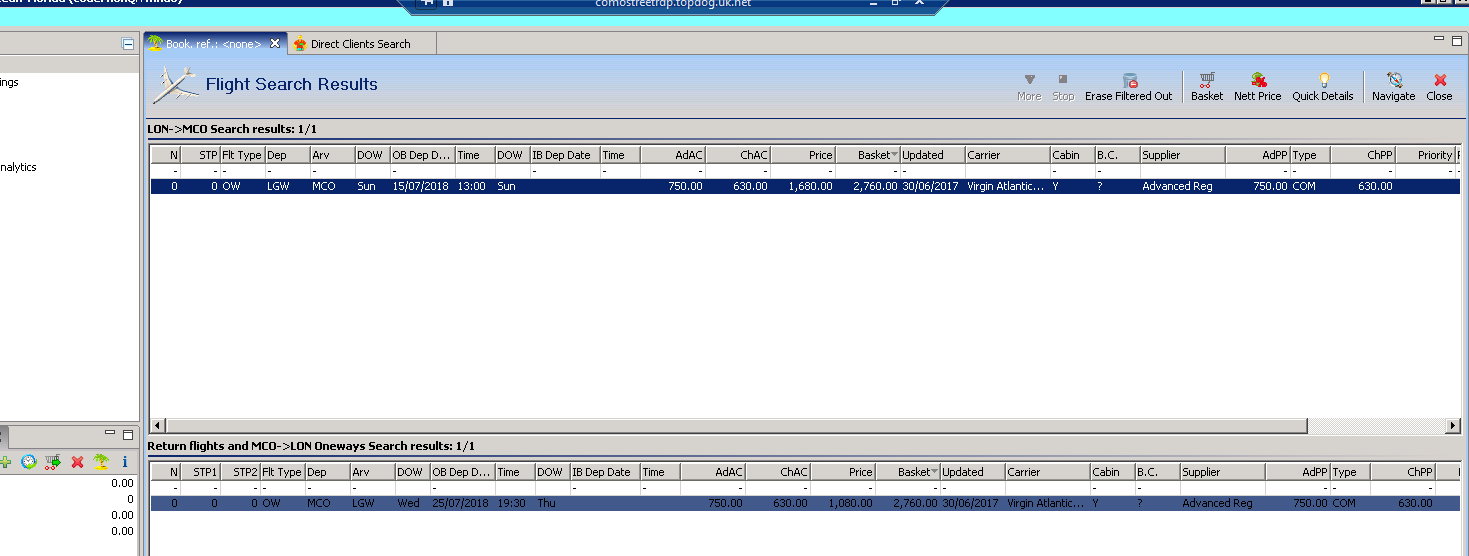Click STP1 header in return flights table

tap(200, 472)
